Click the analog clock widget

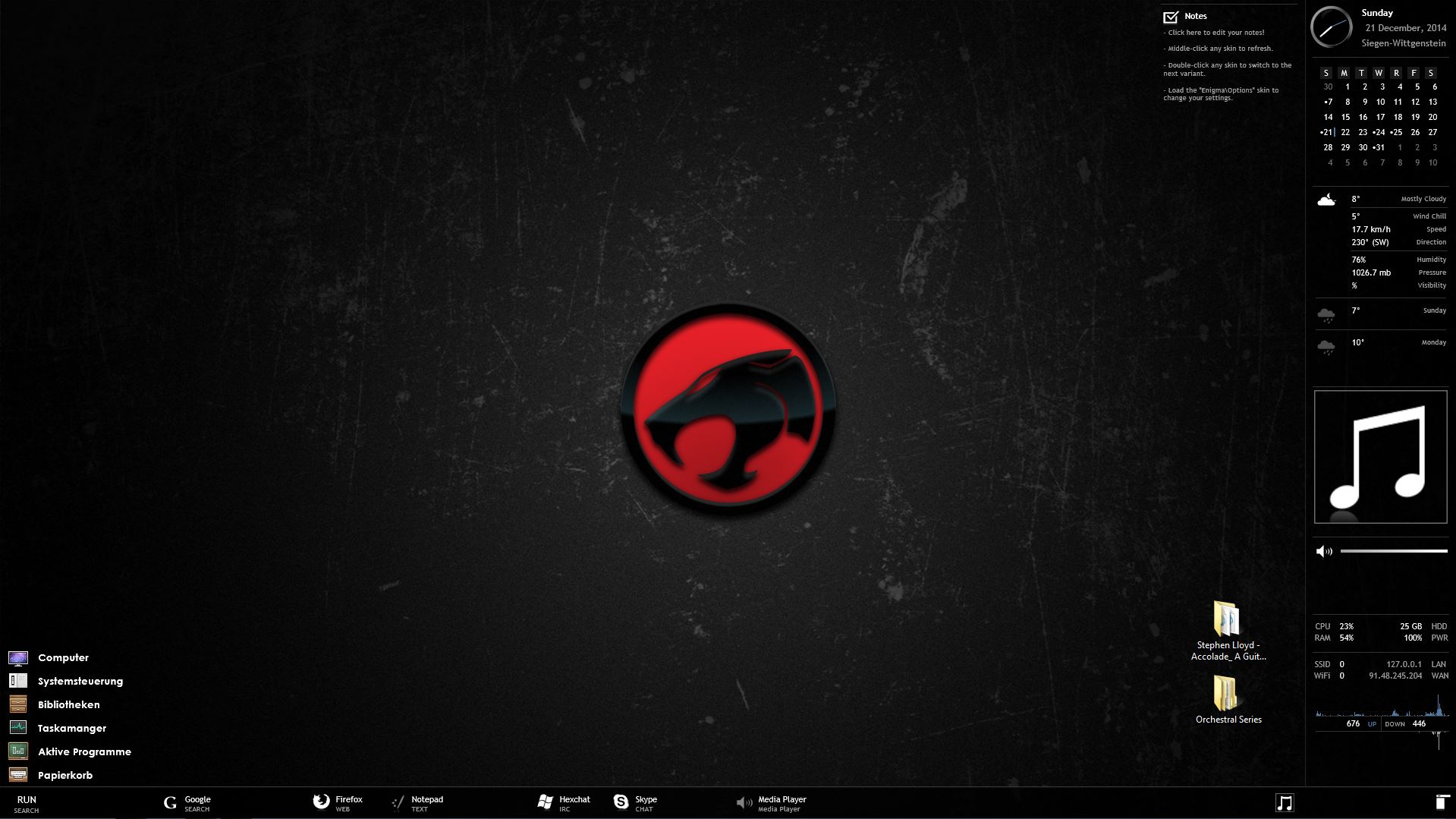[x=1332, y=27]
